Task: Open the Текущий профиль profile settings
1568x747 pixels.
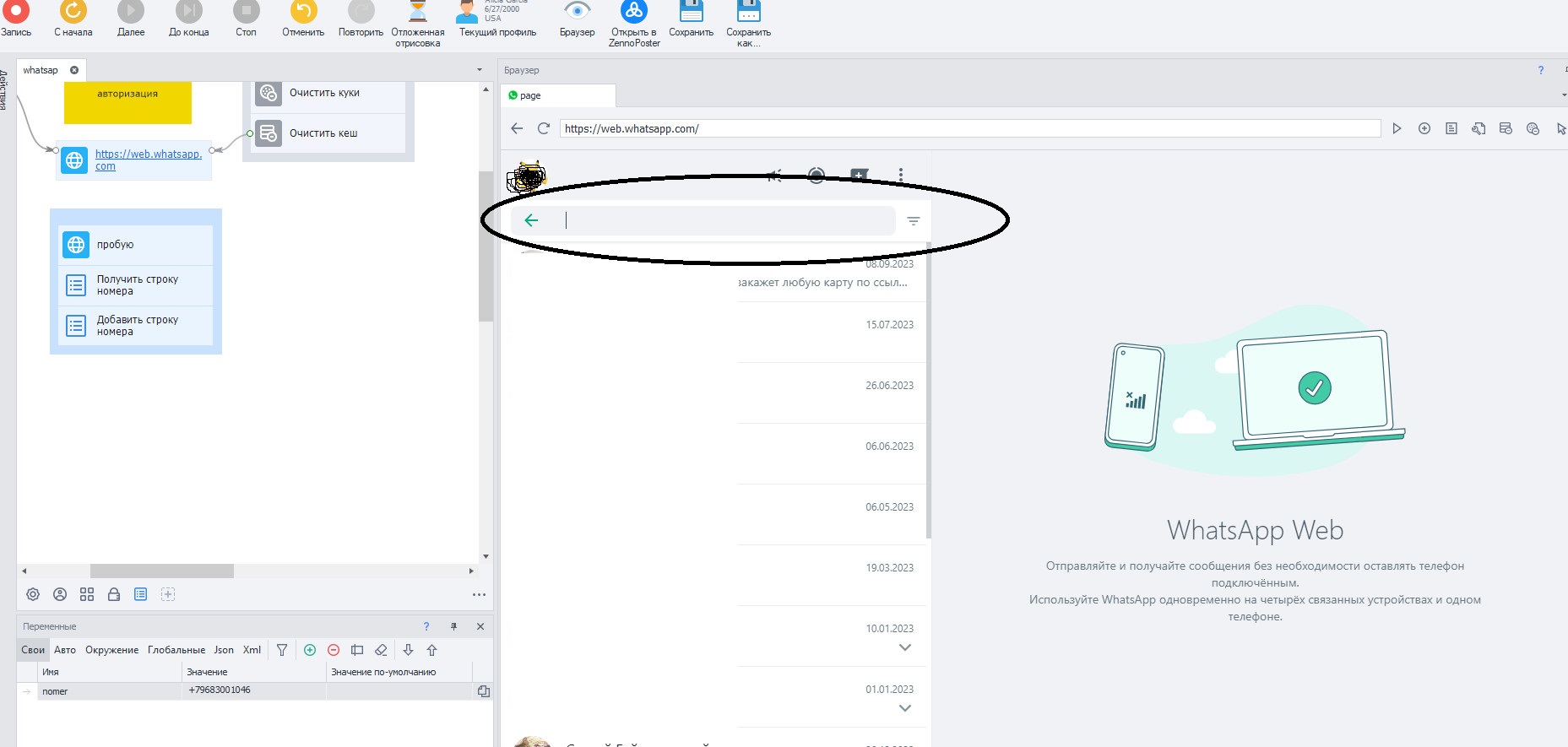Action: [x=497, y=19]
